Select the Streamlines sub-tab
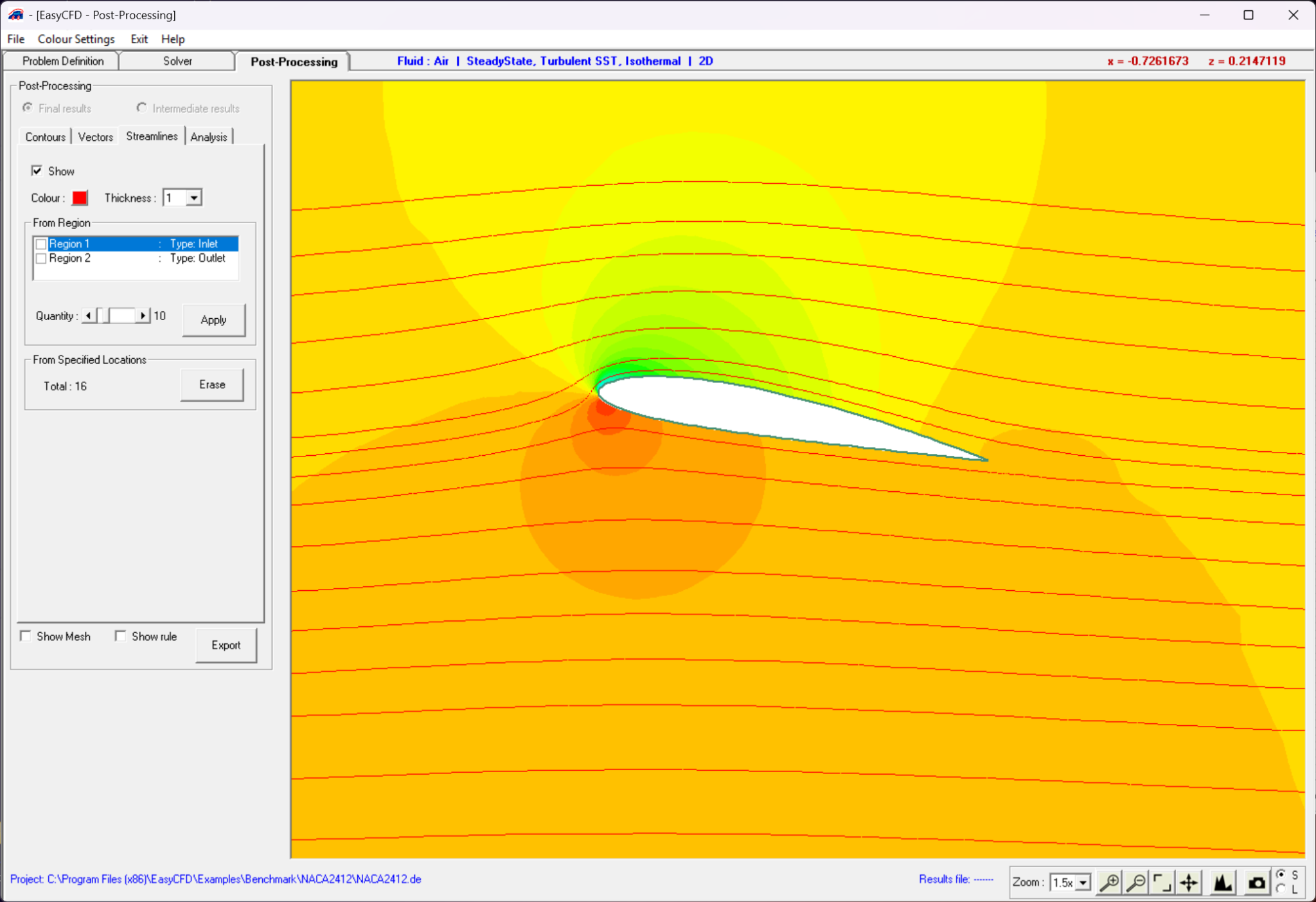The image size is (1316, 902). [x=152, y=136]
